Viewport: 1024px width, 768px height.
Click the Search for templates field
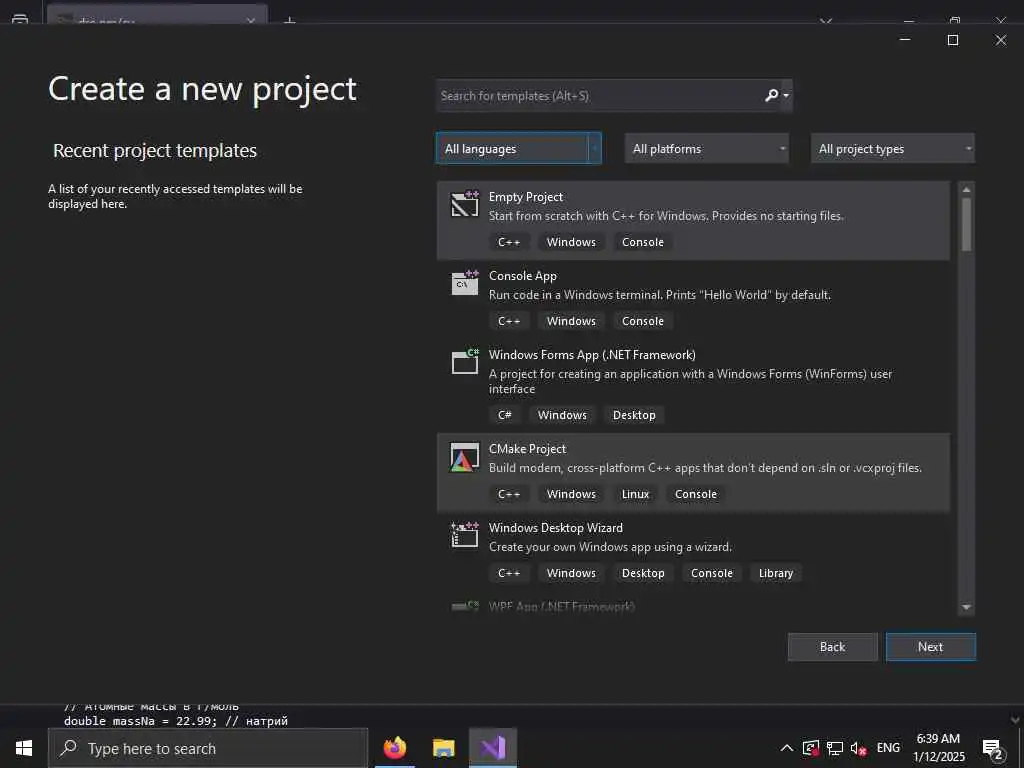[x=600, y=95]
